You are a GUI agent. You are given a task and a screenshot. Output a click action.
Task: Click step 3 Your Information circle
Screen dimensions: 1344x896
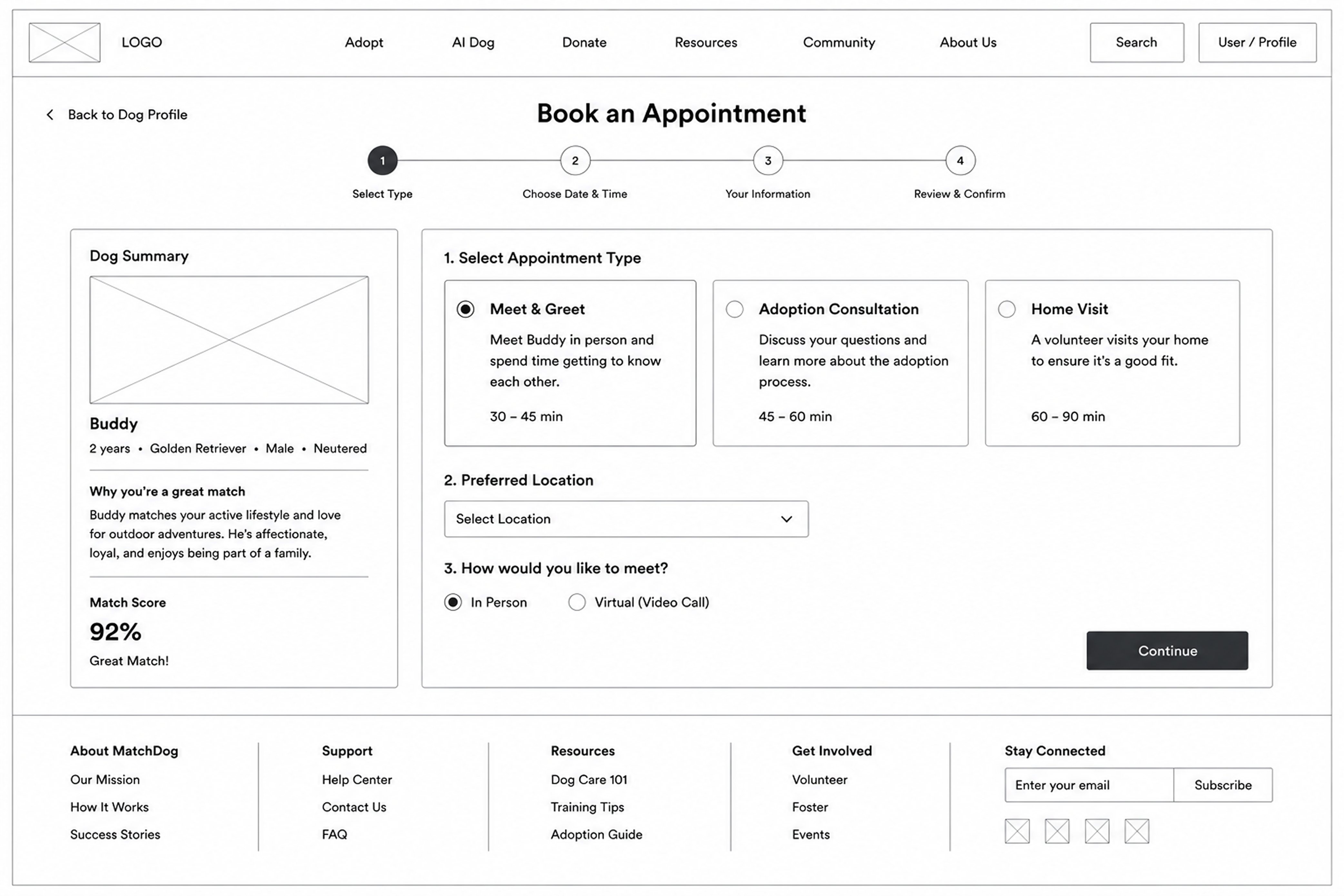[768, 161]
